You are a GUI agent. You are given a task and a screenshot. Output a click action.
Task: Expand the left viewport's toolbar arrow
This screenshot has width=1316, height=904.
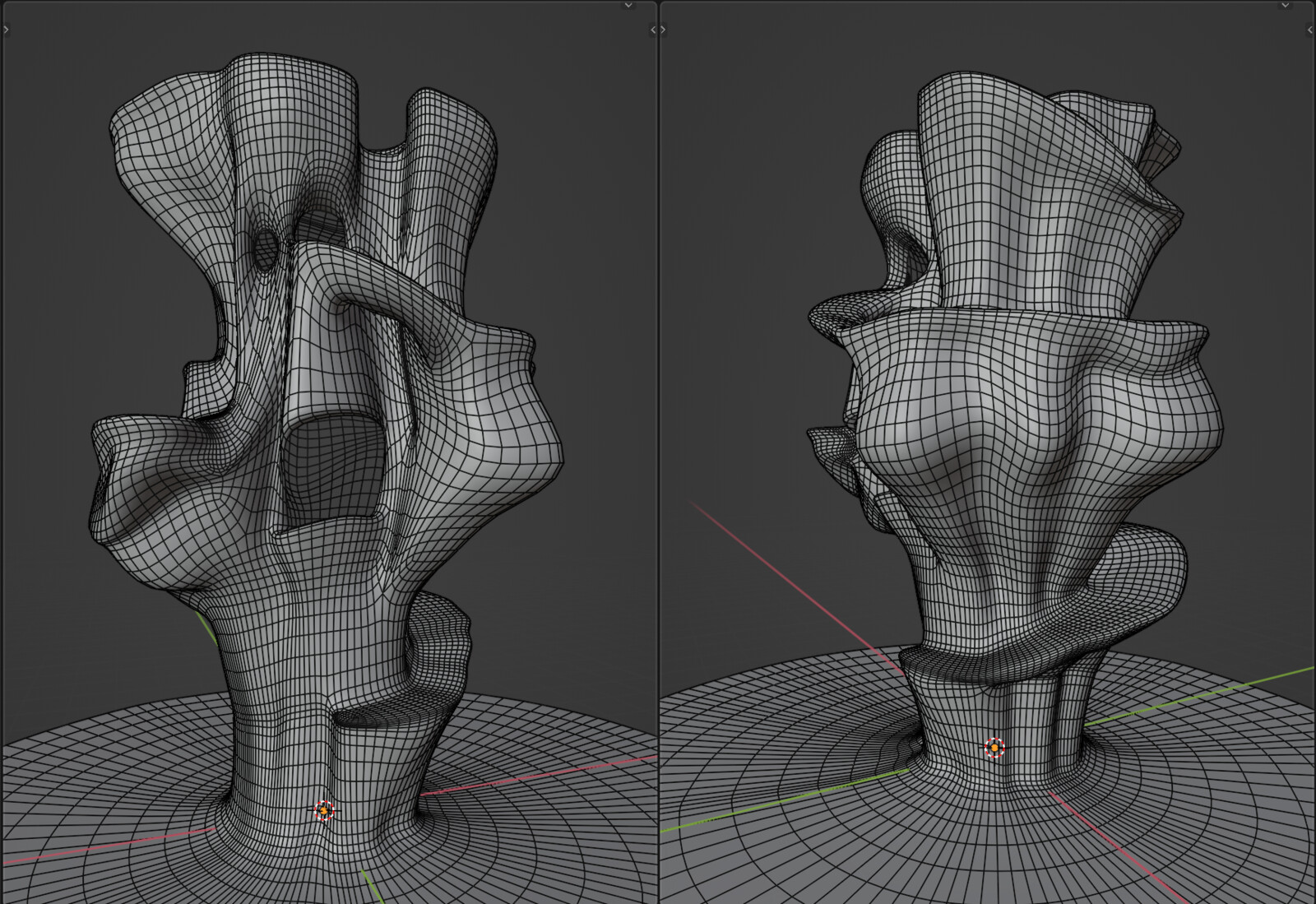coord(6,30)
